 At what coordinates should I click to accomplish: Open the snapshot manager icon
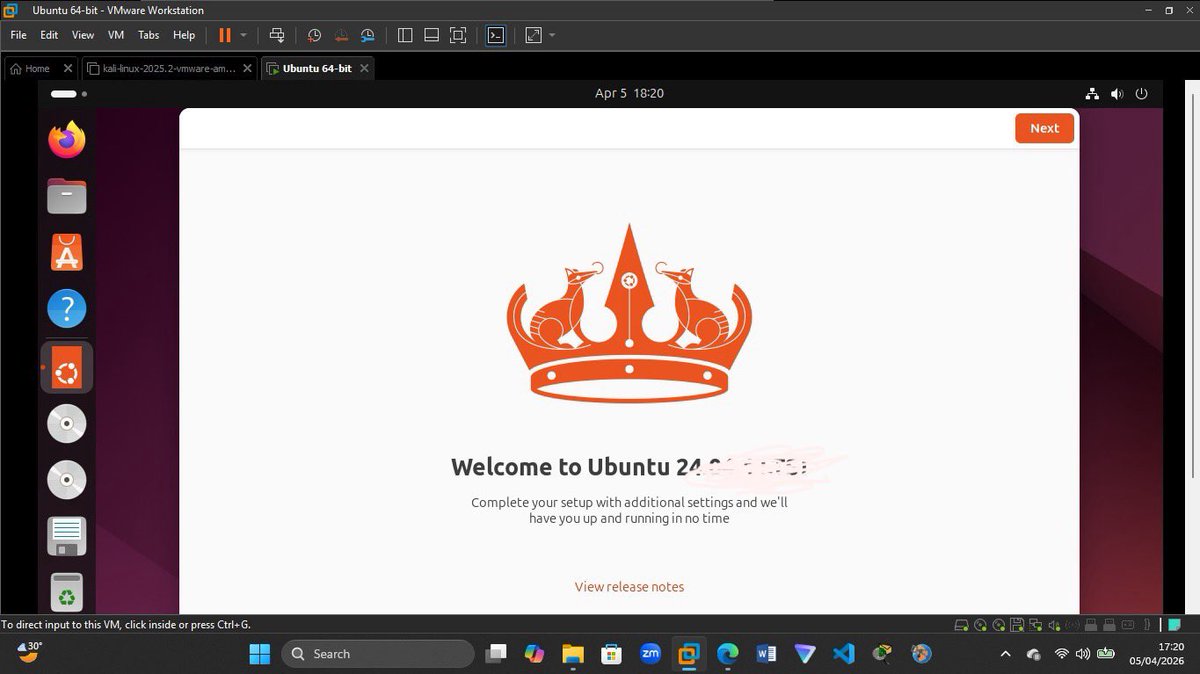coord(368,35)
